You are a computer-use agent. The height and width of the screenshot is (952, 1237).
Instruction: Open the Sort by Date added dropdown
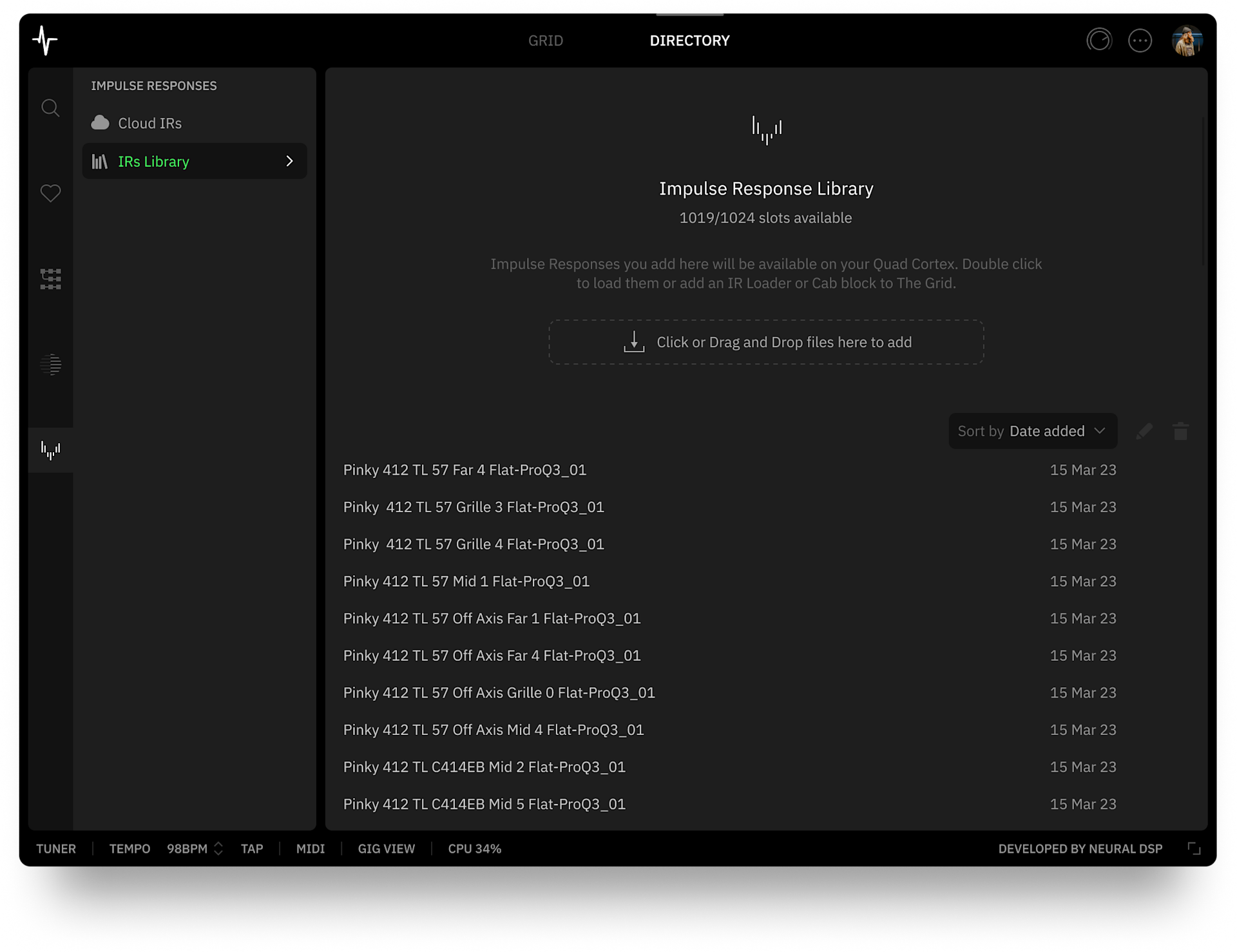point(1032,431)
